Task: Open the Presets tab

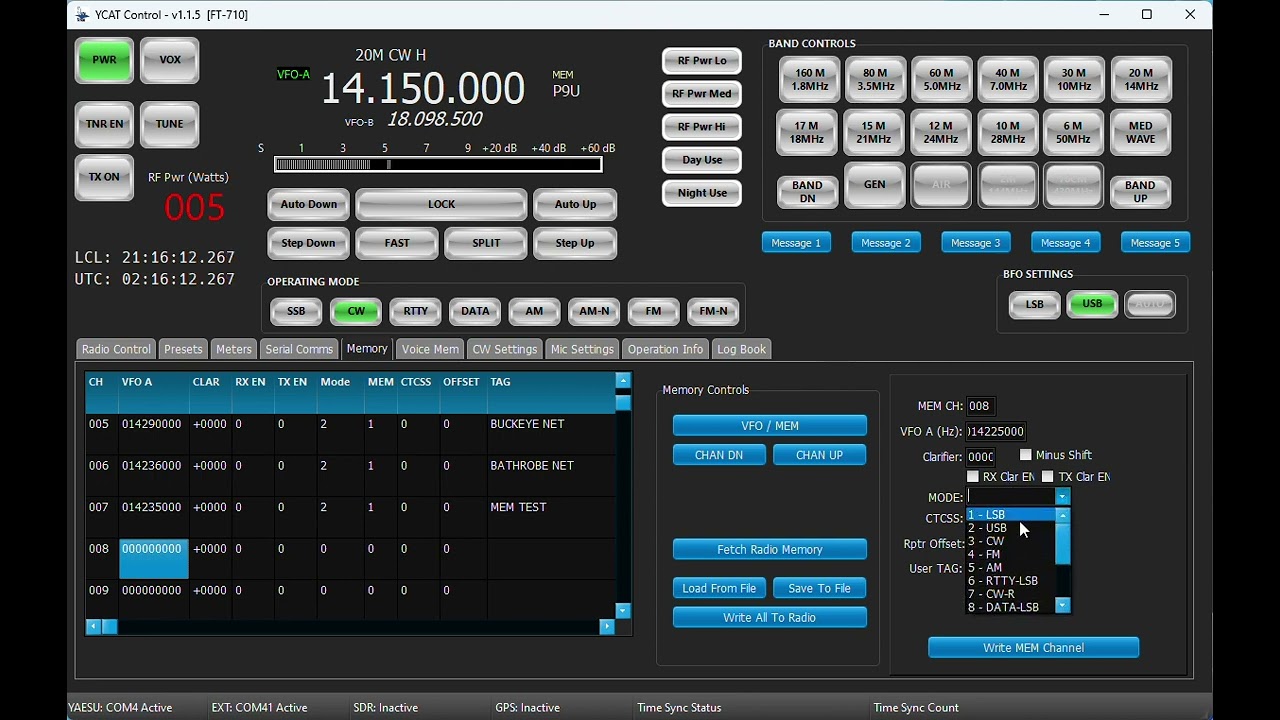Action: (183, 349)
